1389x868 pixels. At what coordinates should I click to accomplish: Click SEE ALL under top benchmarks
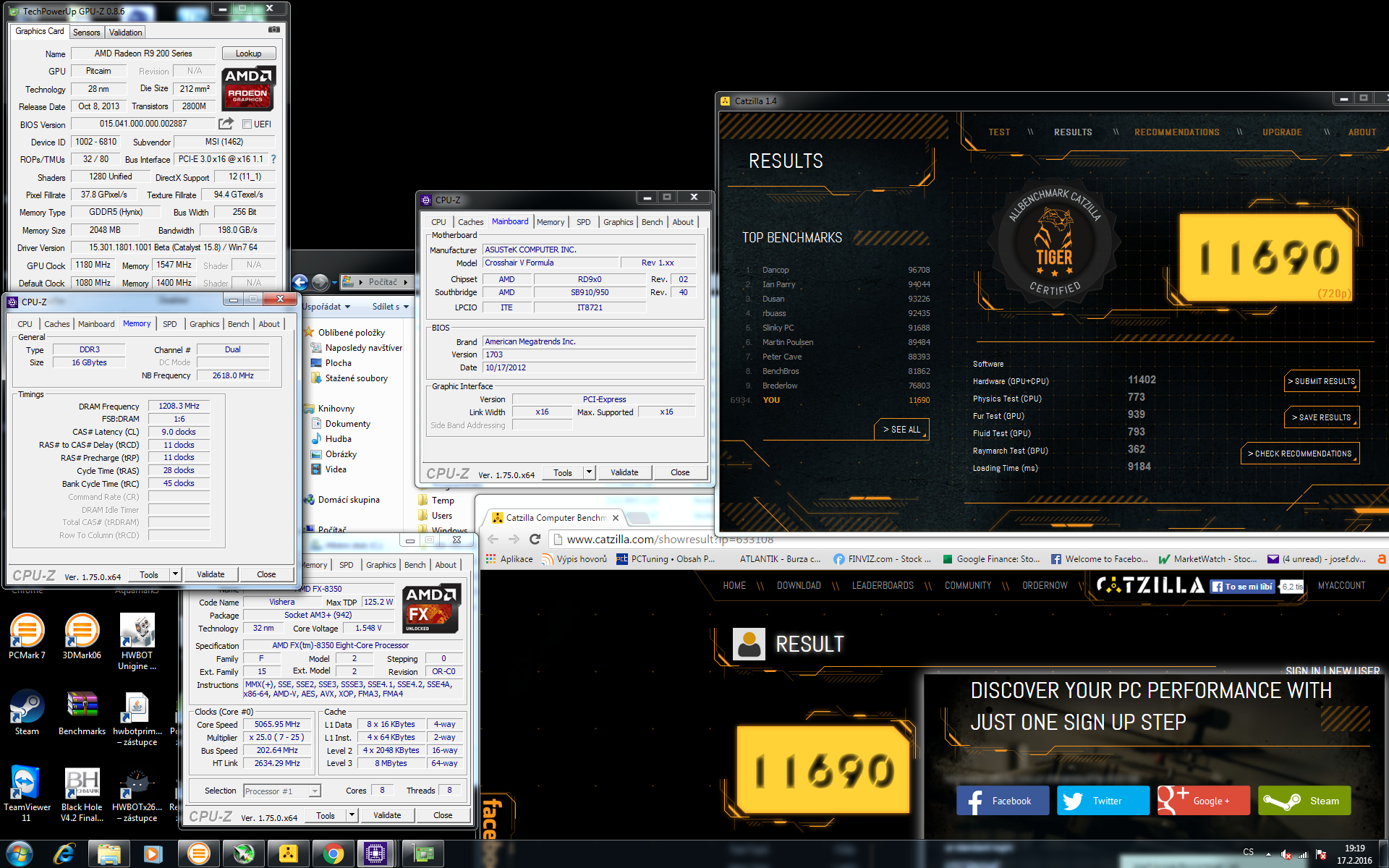tap(901, 430)
